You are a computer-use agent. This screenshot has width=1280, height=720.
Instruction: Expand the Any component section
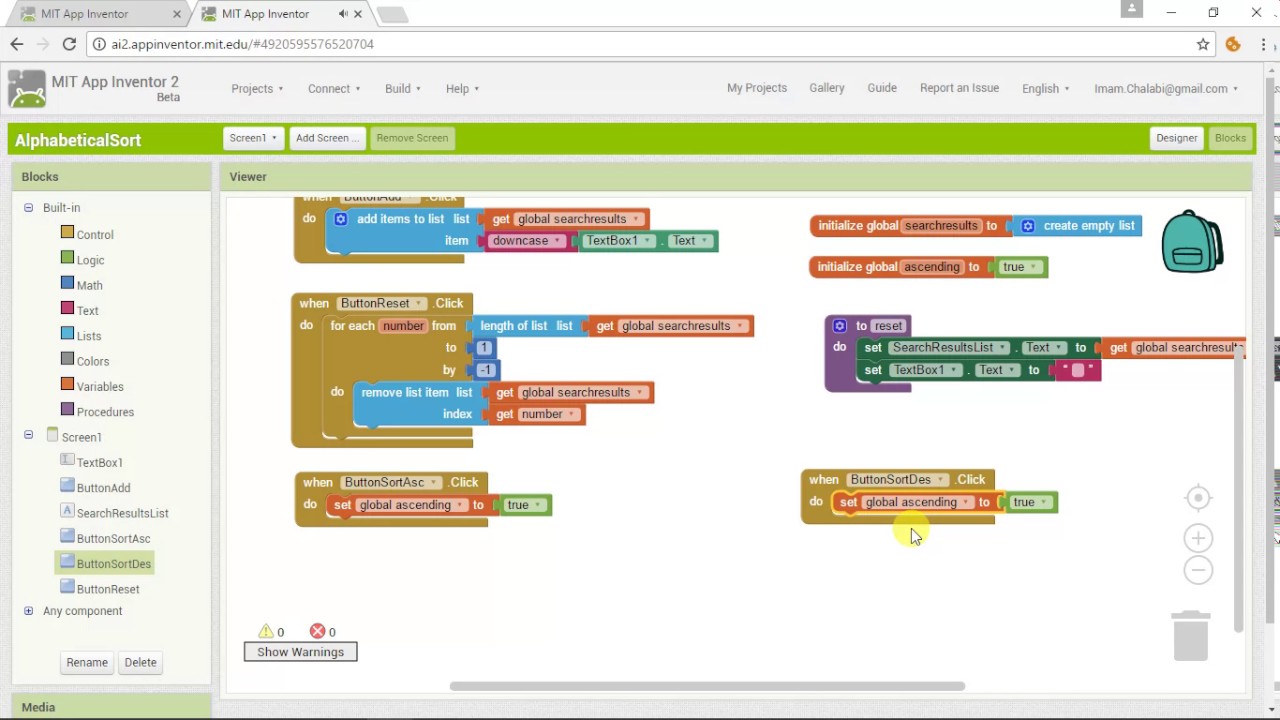(x=28, y=611)
